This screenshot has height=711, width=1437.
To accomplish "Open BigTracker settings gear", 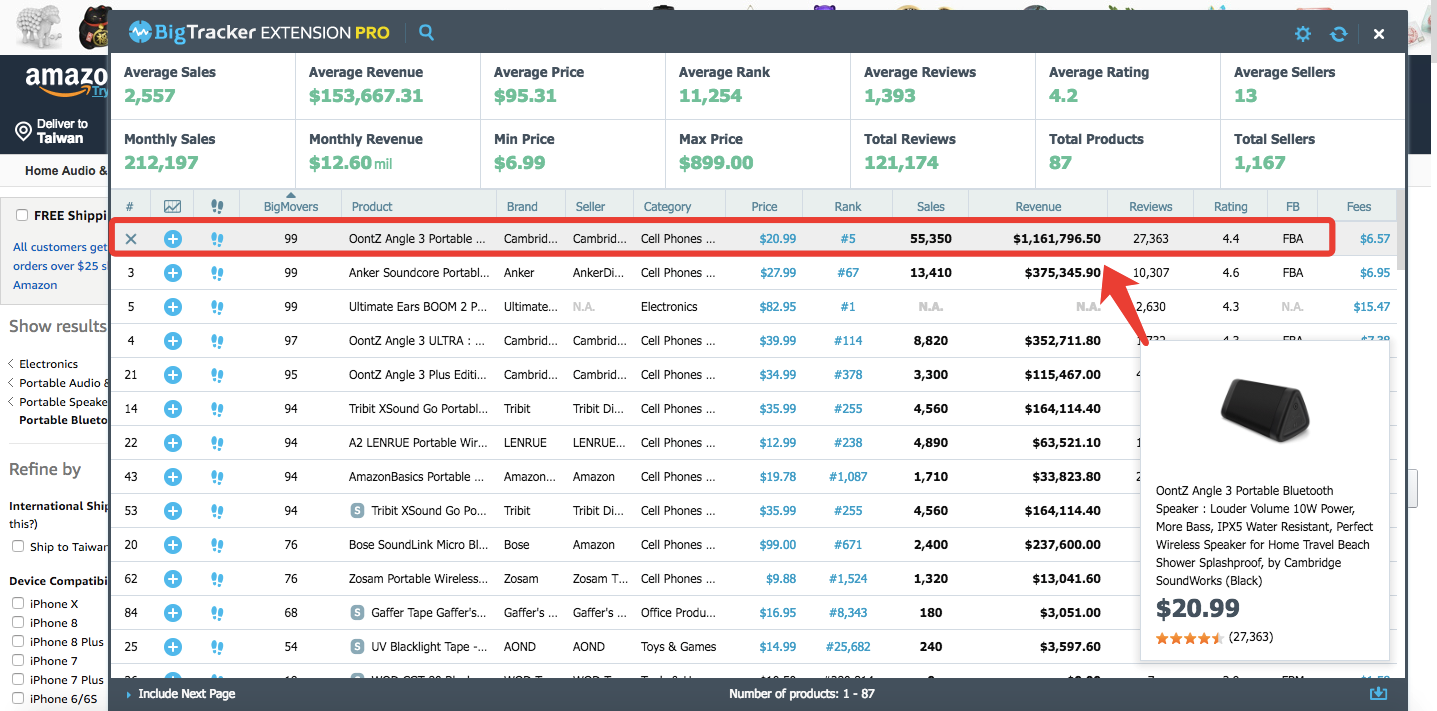I will [x=1302, y=34].
